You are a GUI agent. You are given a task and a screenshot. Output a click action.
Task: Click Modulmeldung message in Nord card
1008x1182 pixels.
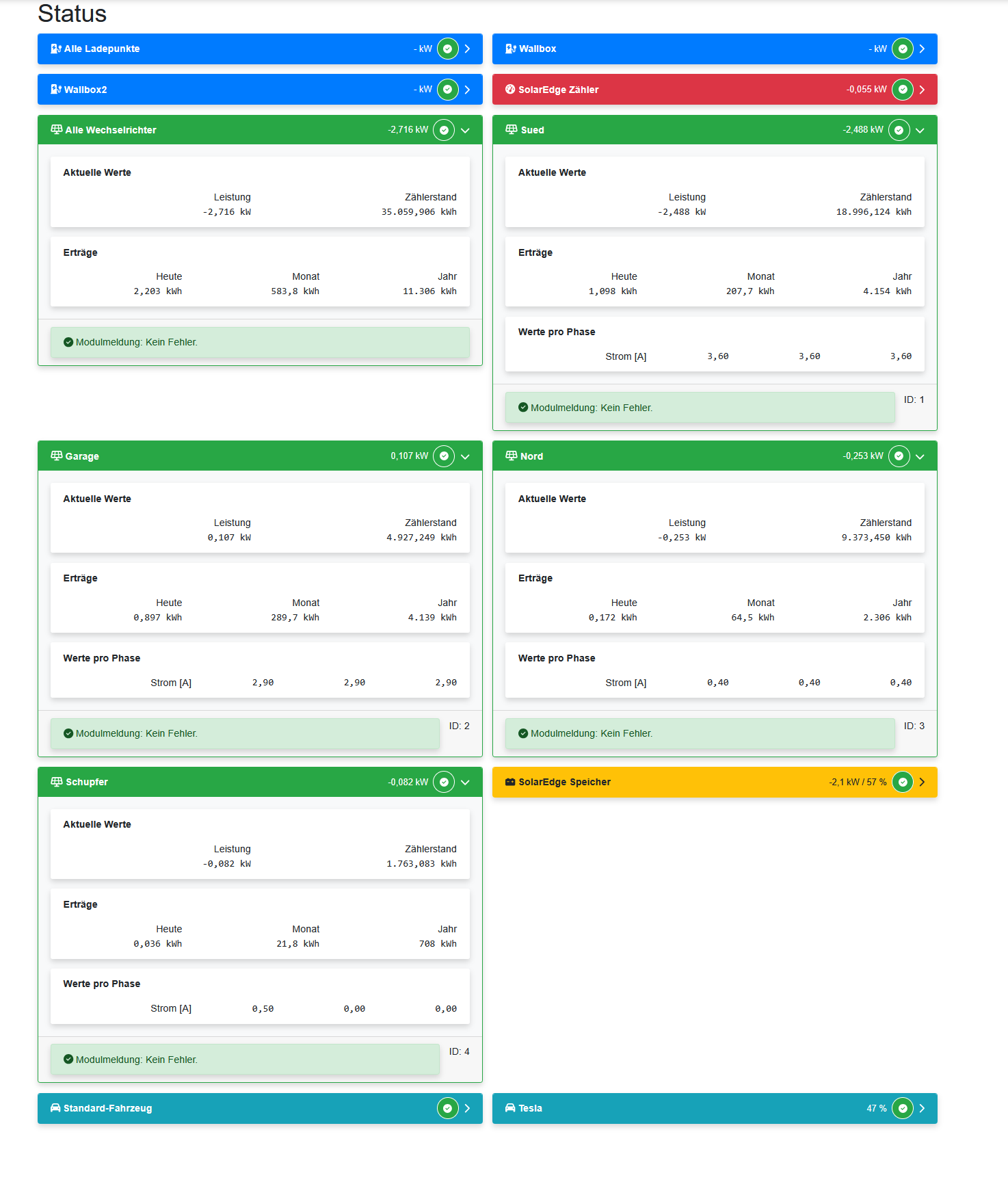(x=700, y=733)
